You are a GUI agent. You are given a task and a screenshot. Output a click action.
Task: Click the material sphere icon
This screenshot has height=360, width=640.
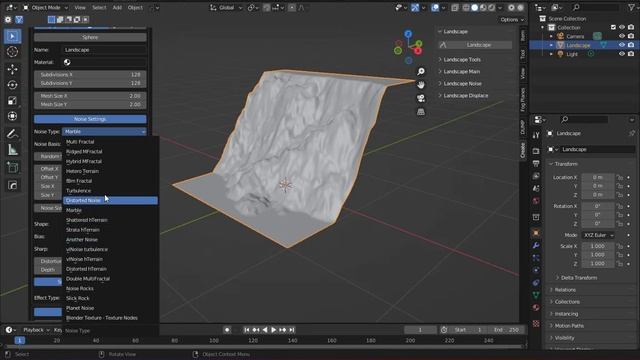pos(67,62)
